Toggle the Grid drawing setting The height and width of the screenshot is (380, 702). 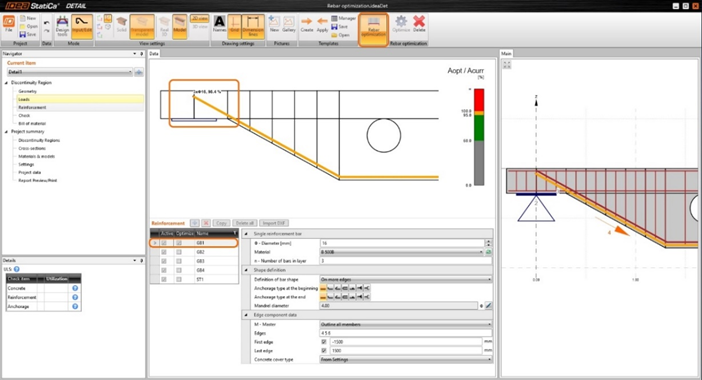point(234,26)
